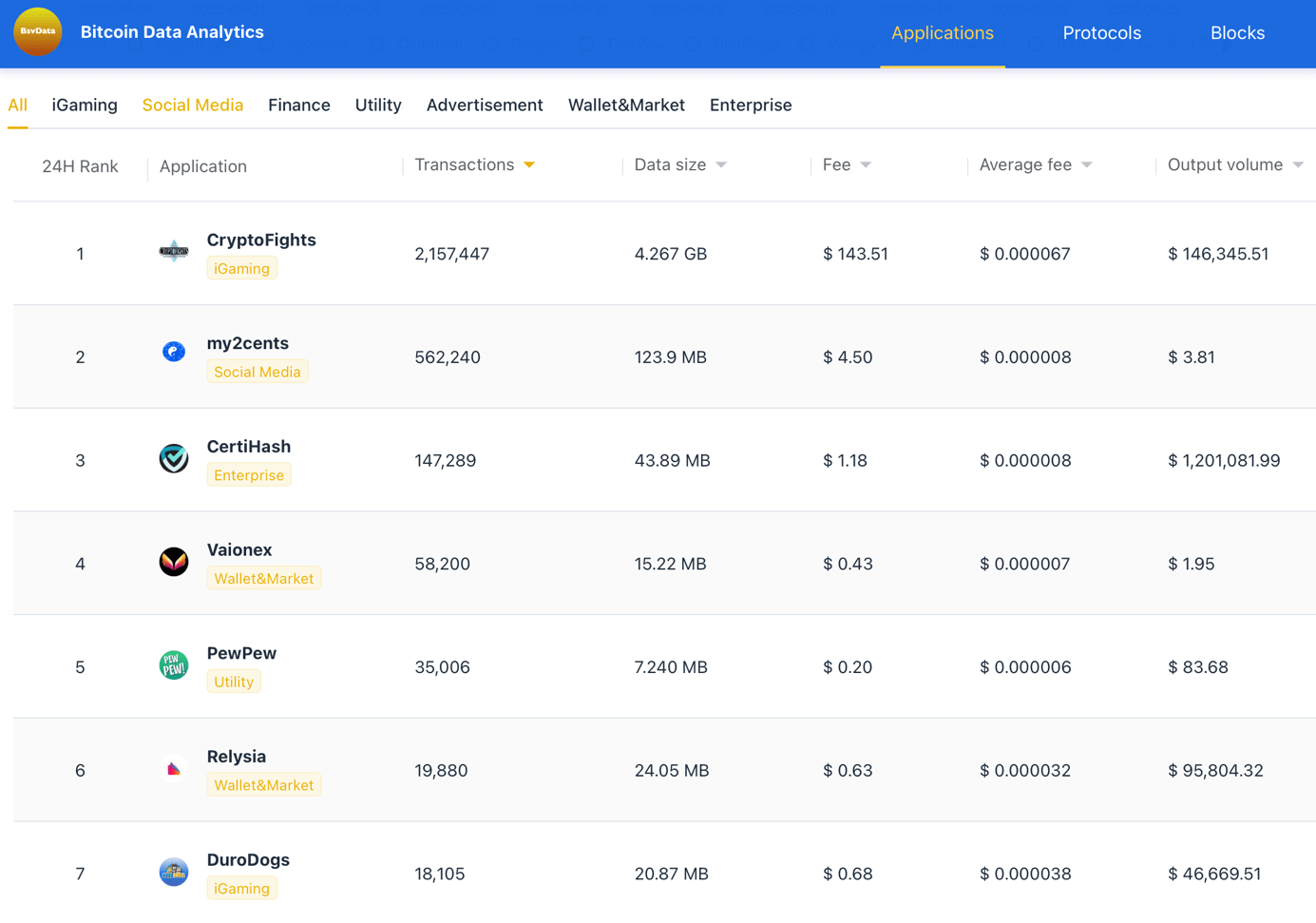
Task: Select the iGaming category filter
Action: coord(85,106)
